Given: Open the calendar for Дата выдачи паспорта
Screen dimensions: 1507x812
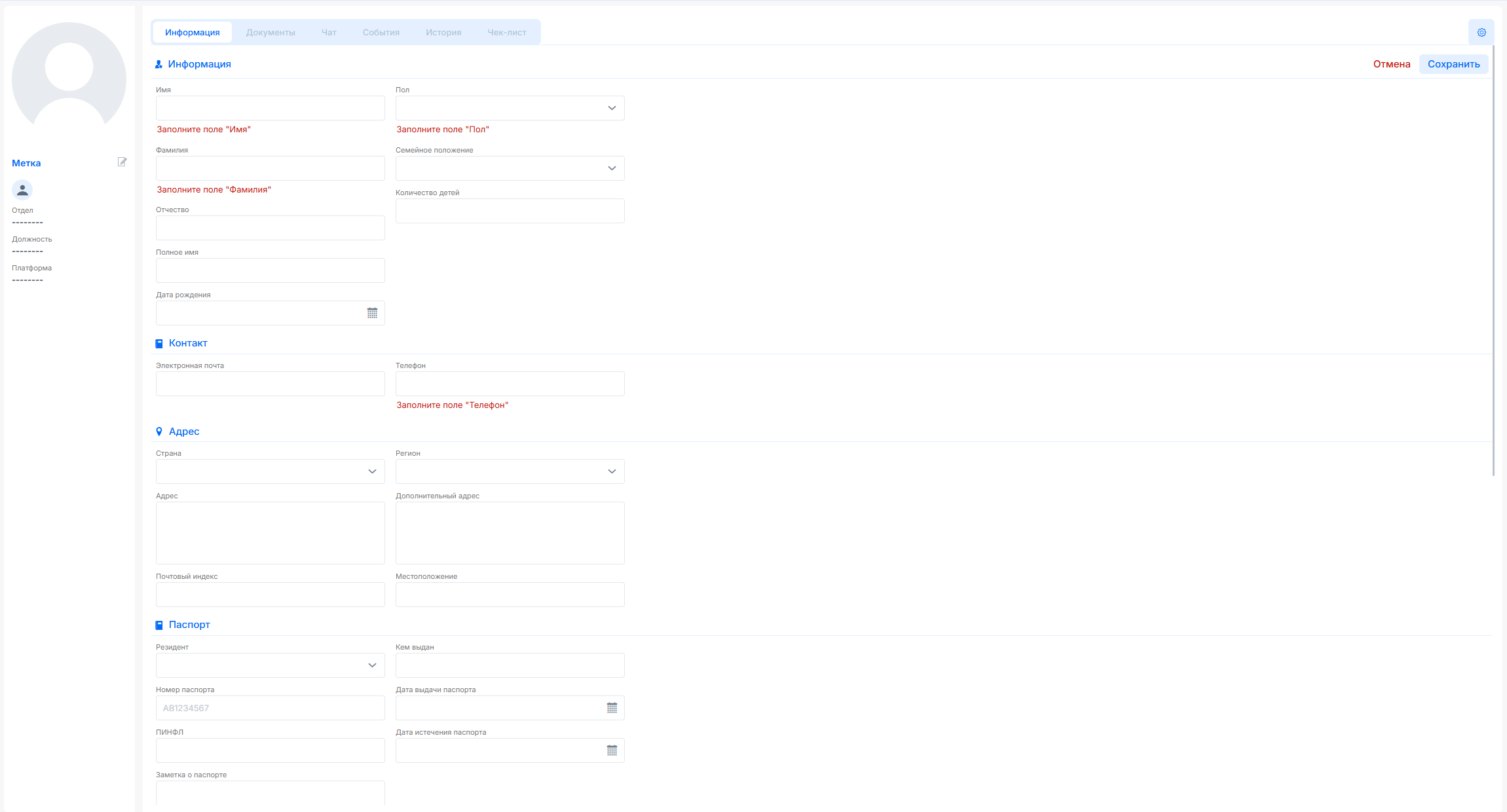Looking at the screenshot, I should coord(612,708).
